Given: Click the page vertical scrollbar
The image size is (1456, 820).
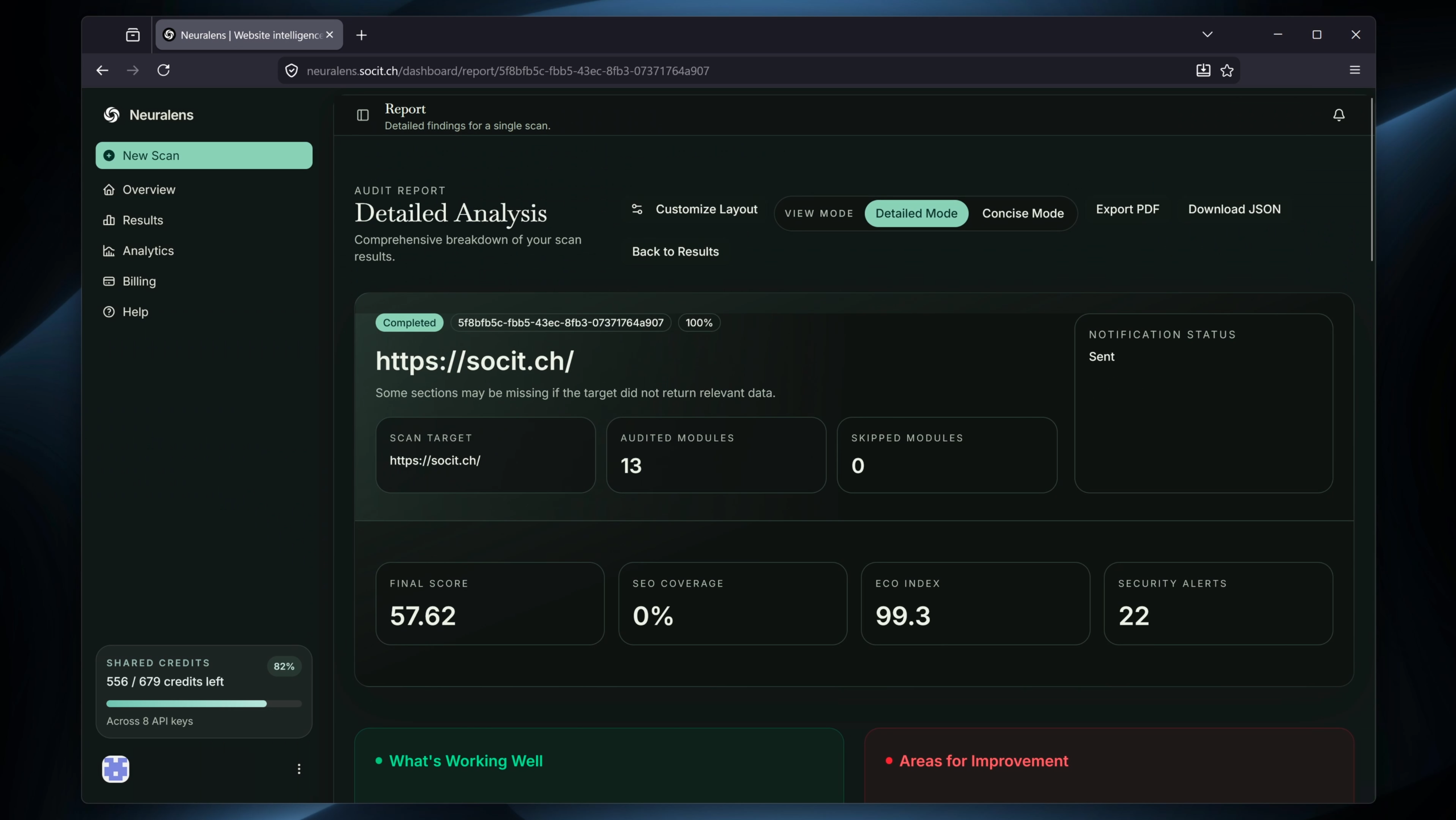Looking at the screenshot, I should (x=1372, y=179).
